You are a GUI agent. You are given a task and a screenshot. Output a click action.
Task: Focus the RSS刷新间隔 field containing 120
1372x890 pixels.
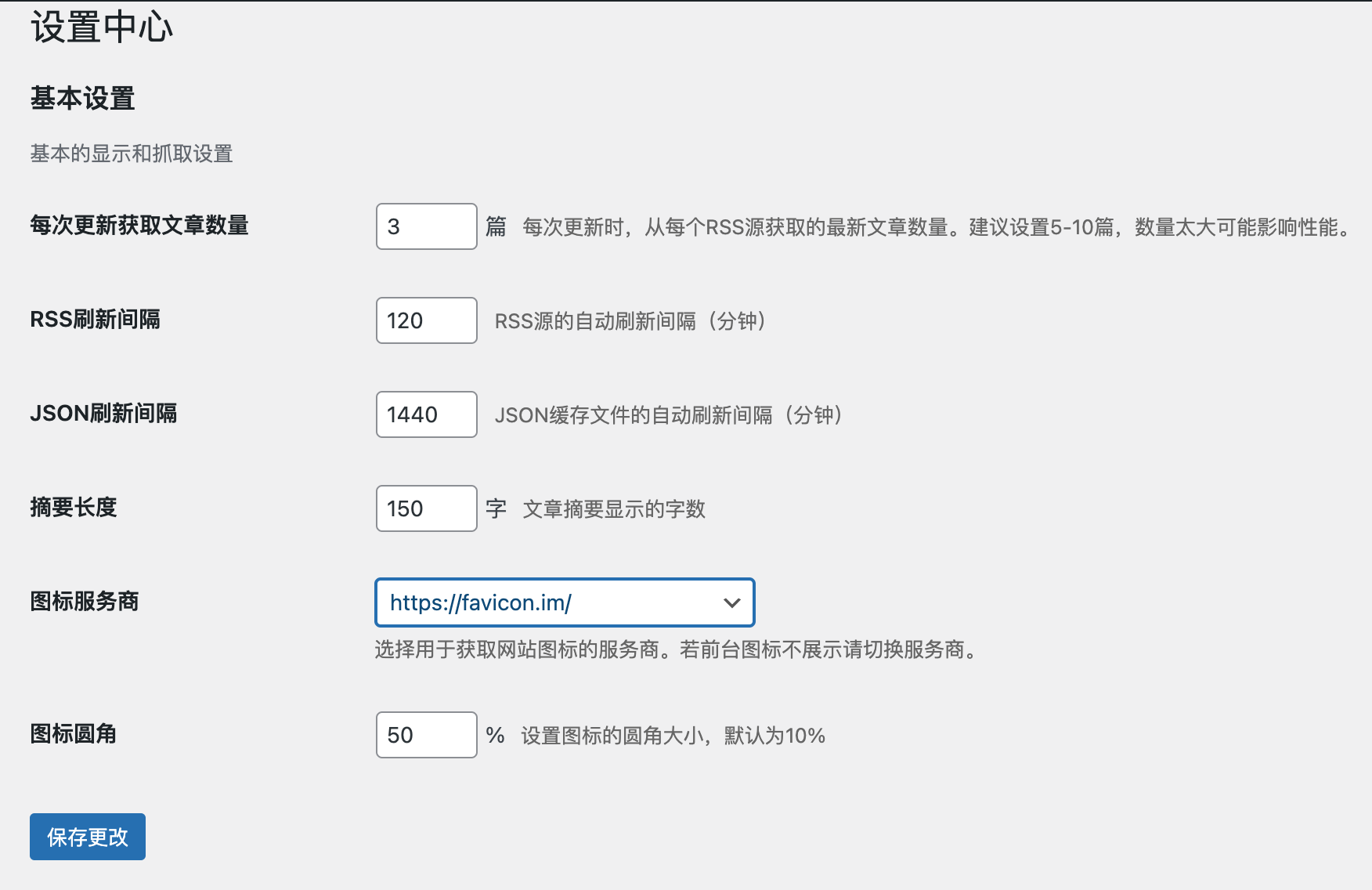(426, 320)
